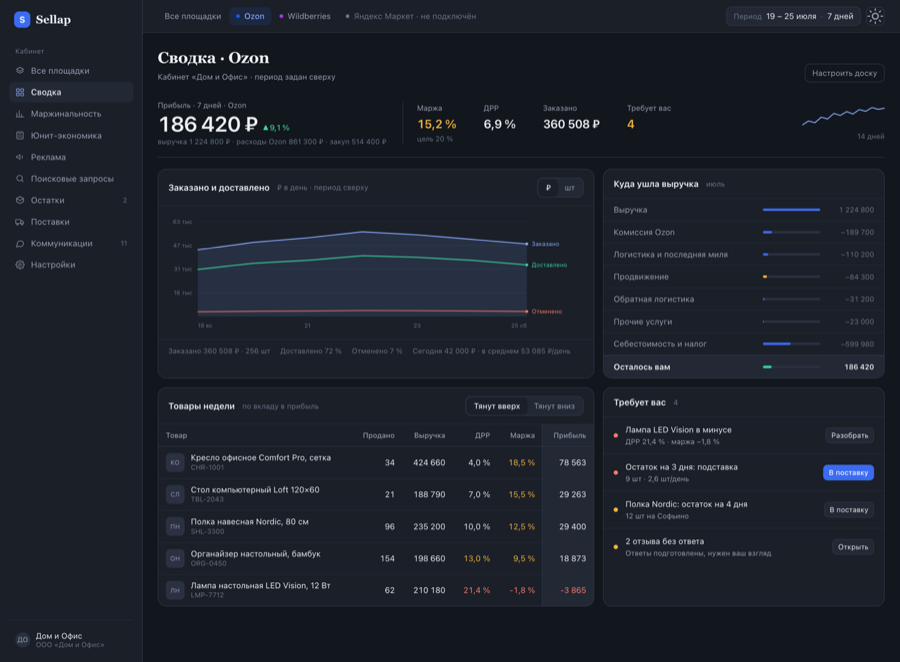
Task: Sort table by Прибыль column header
Action: tap(569, 435)
